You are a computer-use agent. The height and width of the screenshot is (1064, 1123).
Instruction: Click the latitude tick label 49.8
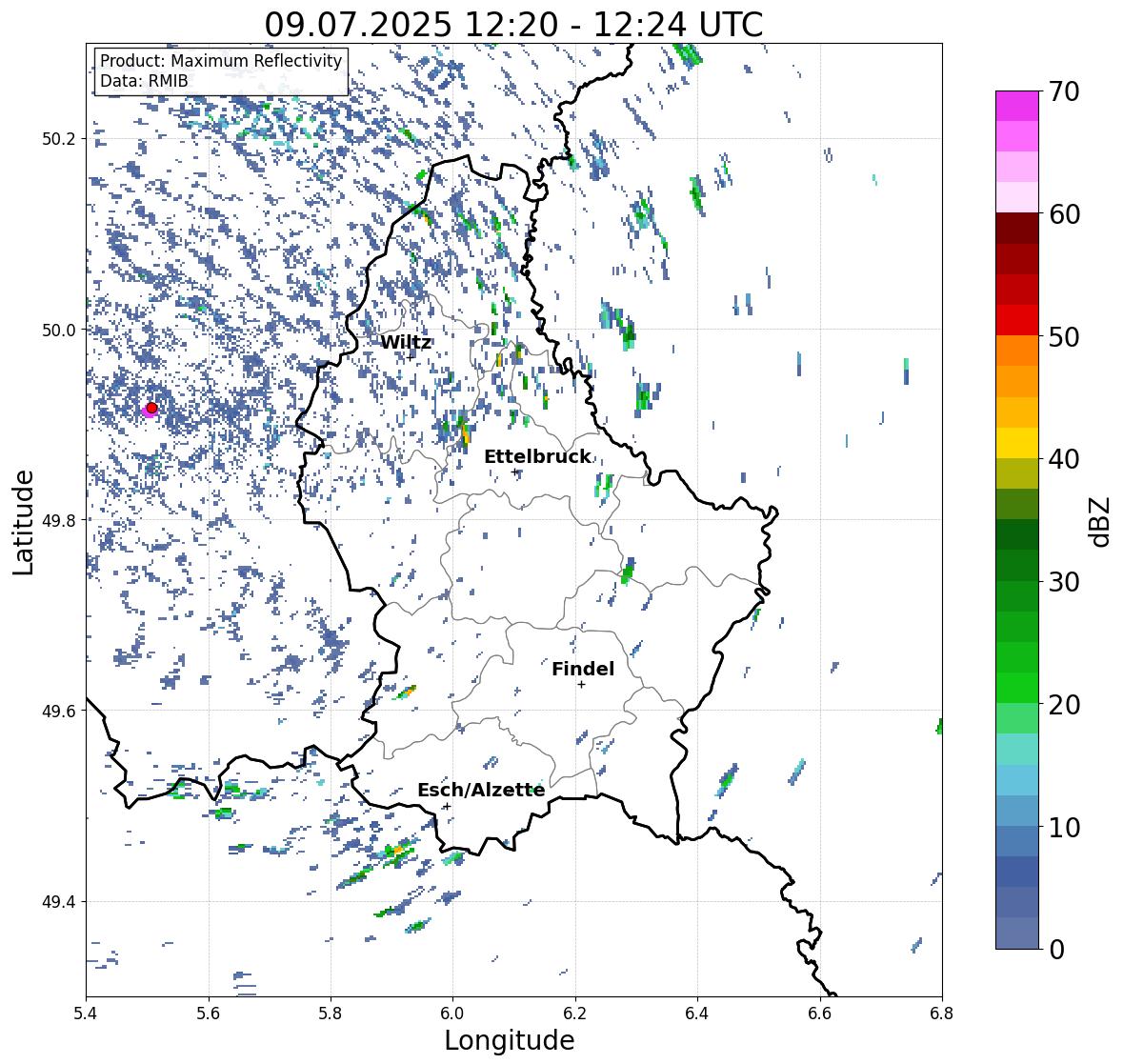59,520
